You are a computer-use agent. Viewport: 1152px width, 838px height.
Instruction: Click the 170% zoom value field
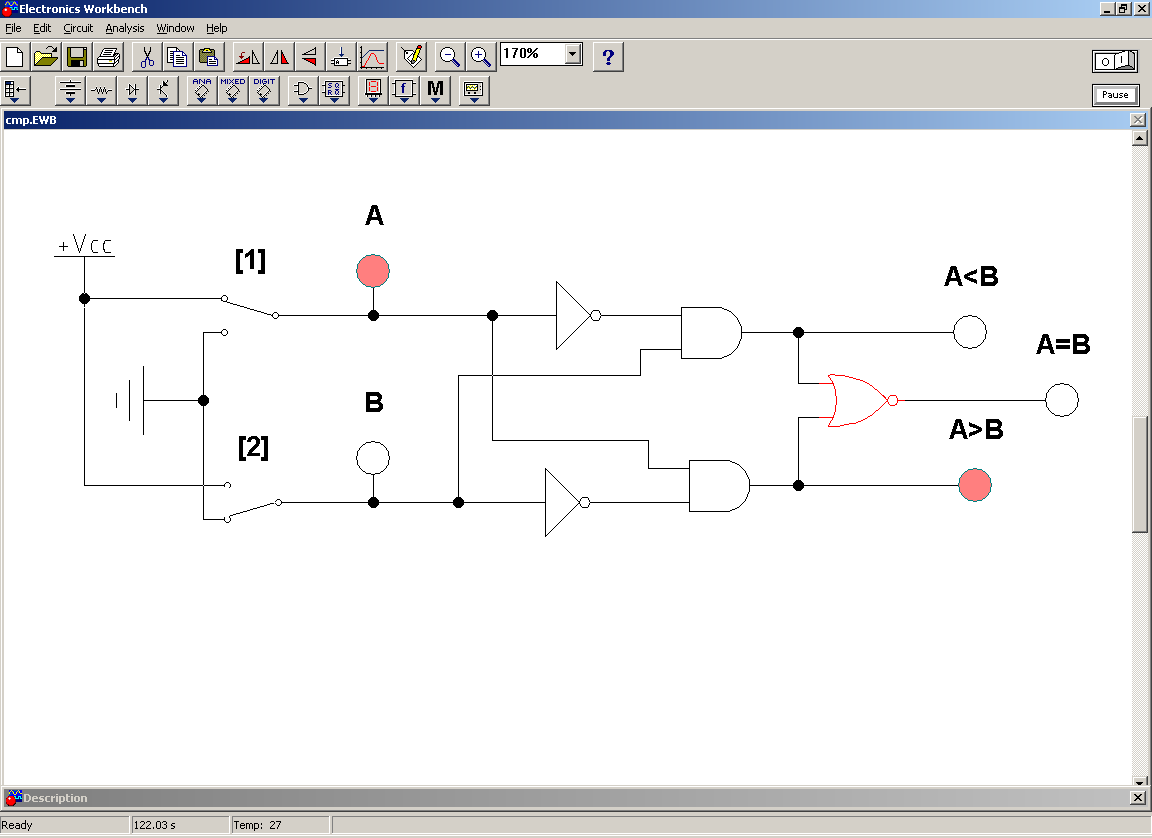533,54
